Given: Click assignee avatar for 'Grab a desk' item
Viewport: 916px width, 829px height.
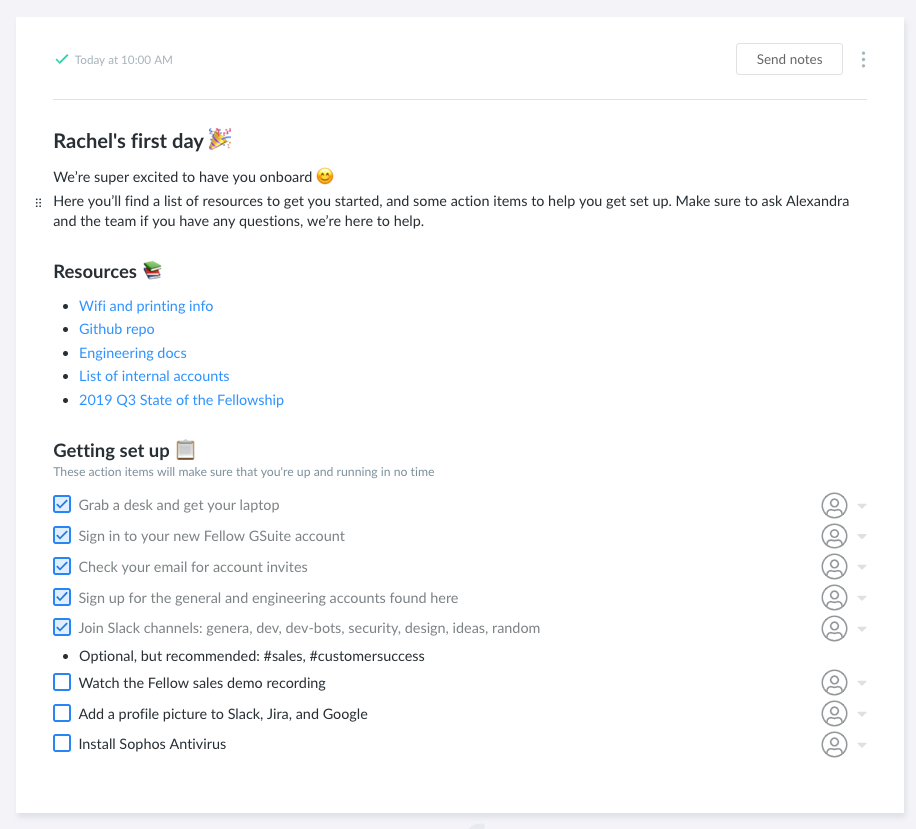Looking at the screenshot, I should [x=834, y=505].
